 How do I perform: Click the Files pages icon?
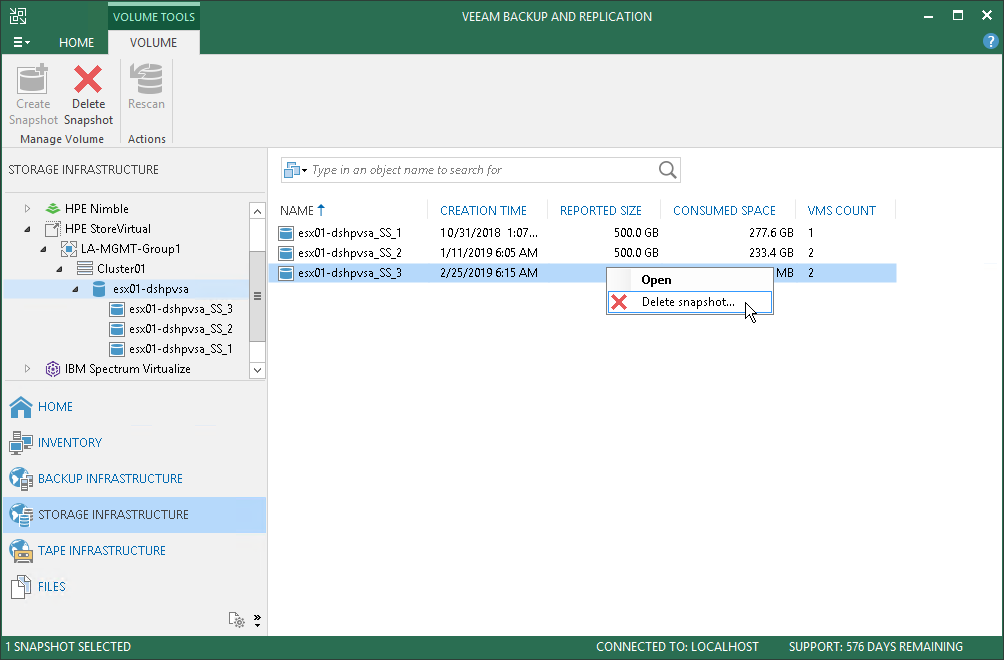pyautogui.click(x=21, y=586)
